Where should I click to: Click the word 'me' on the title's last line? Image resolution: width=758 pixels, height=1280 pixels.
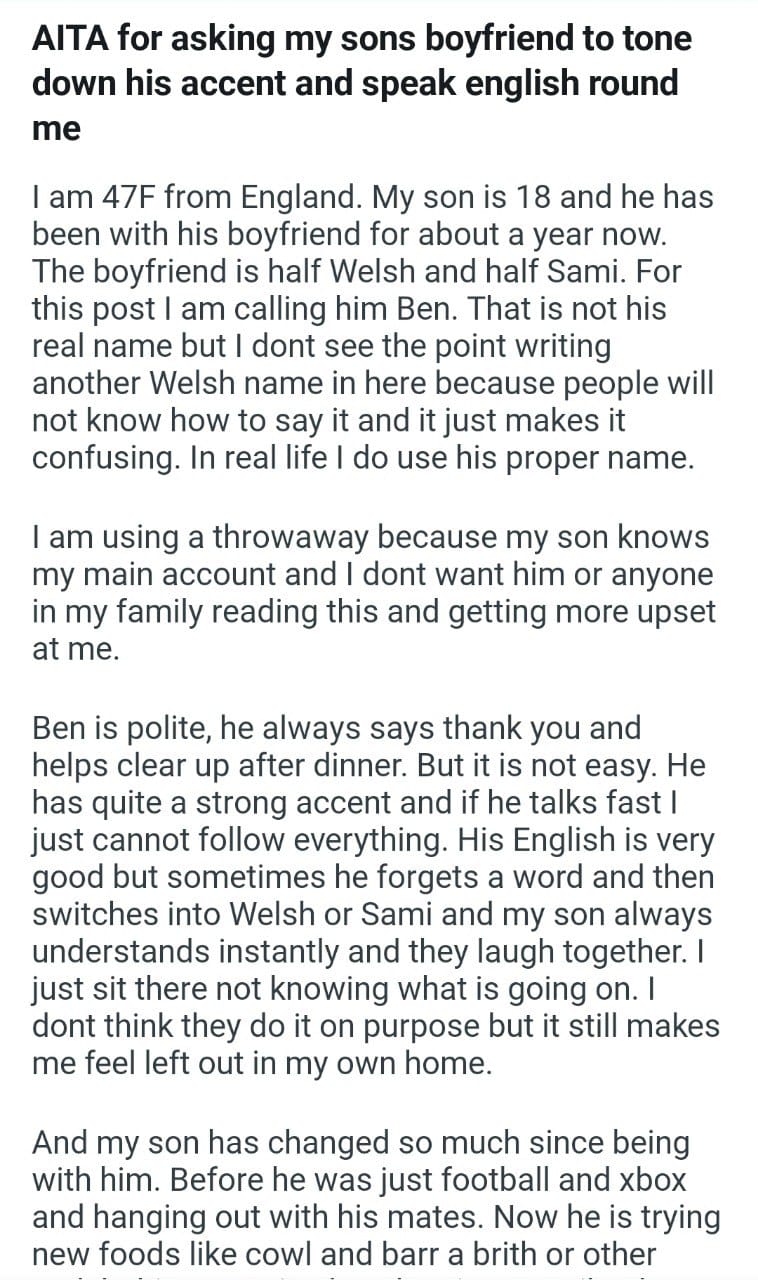(56, 129)
